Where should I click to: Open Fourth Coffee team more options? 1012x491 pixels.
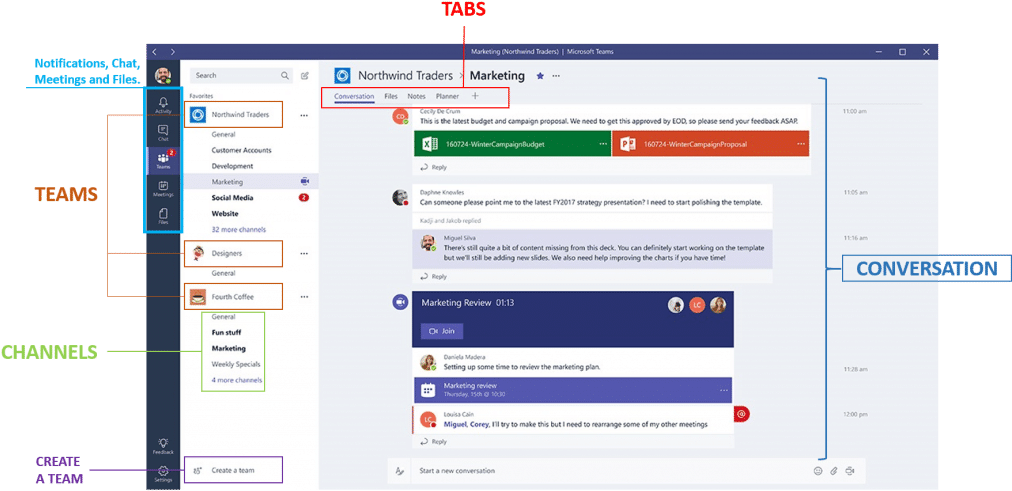(304, 297)
